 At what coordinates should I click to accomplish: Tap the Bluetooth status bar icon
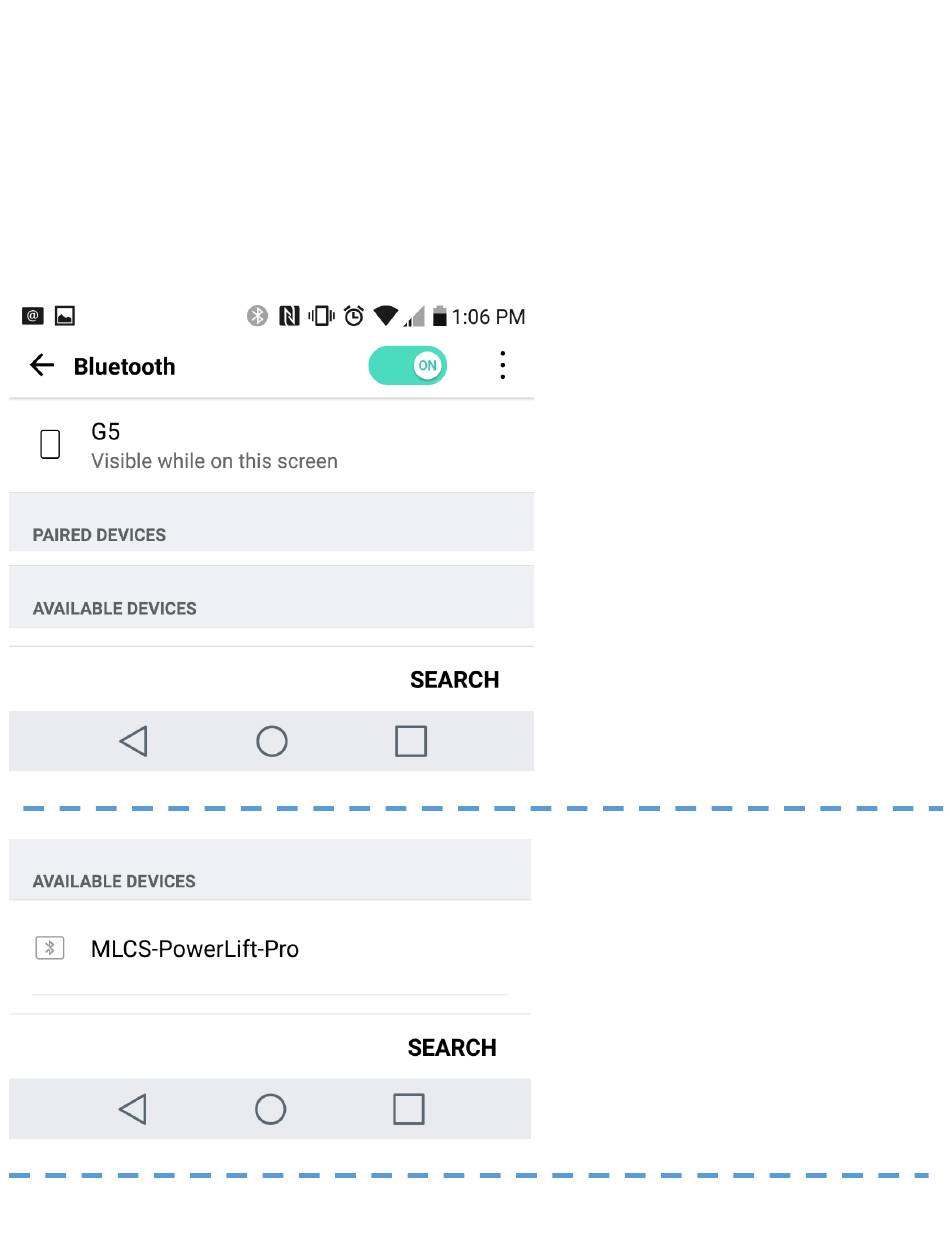(x=258, y=316)
